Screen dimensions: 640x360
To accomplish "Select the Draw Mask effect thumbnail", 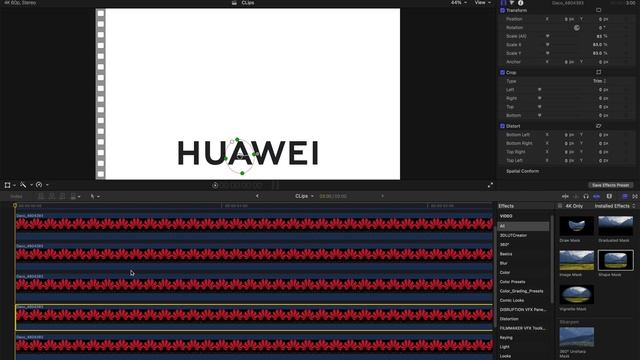I will click(x=577, y=226).
